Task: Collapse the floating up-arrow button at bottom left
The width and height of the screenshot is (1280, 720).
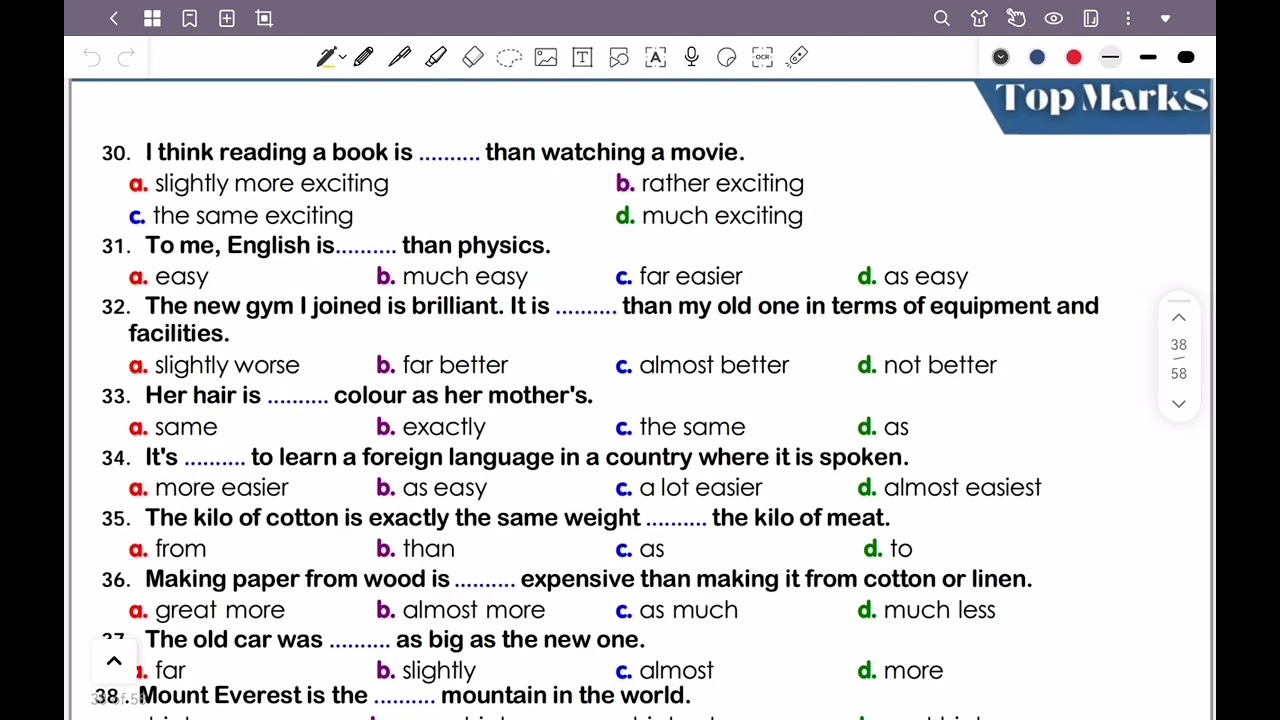Action: point(114,661)
